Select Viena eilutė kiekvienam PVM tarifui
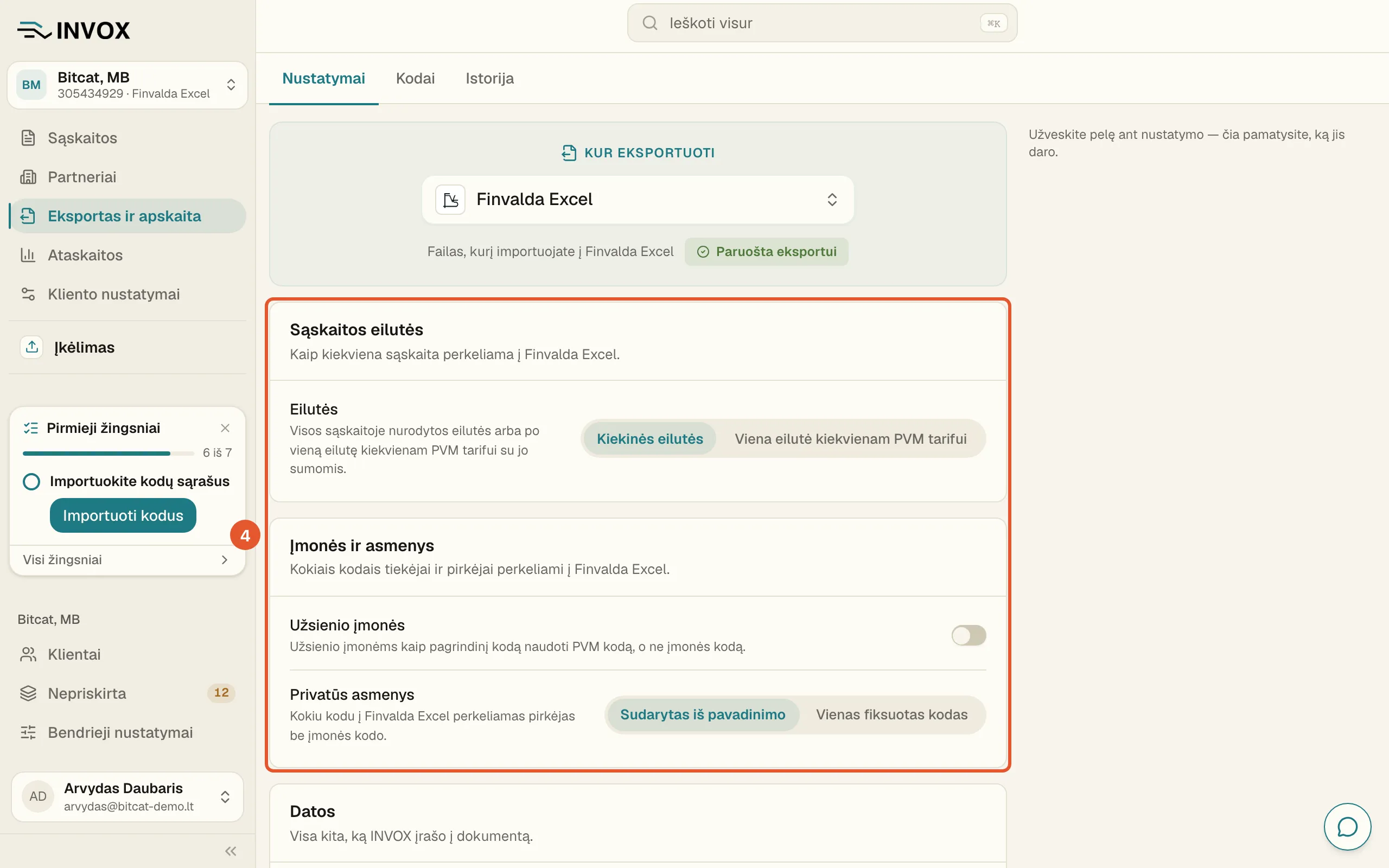1389x868 pixels. [x=851, y=438]
